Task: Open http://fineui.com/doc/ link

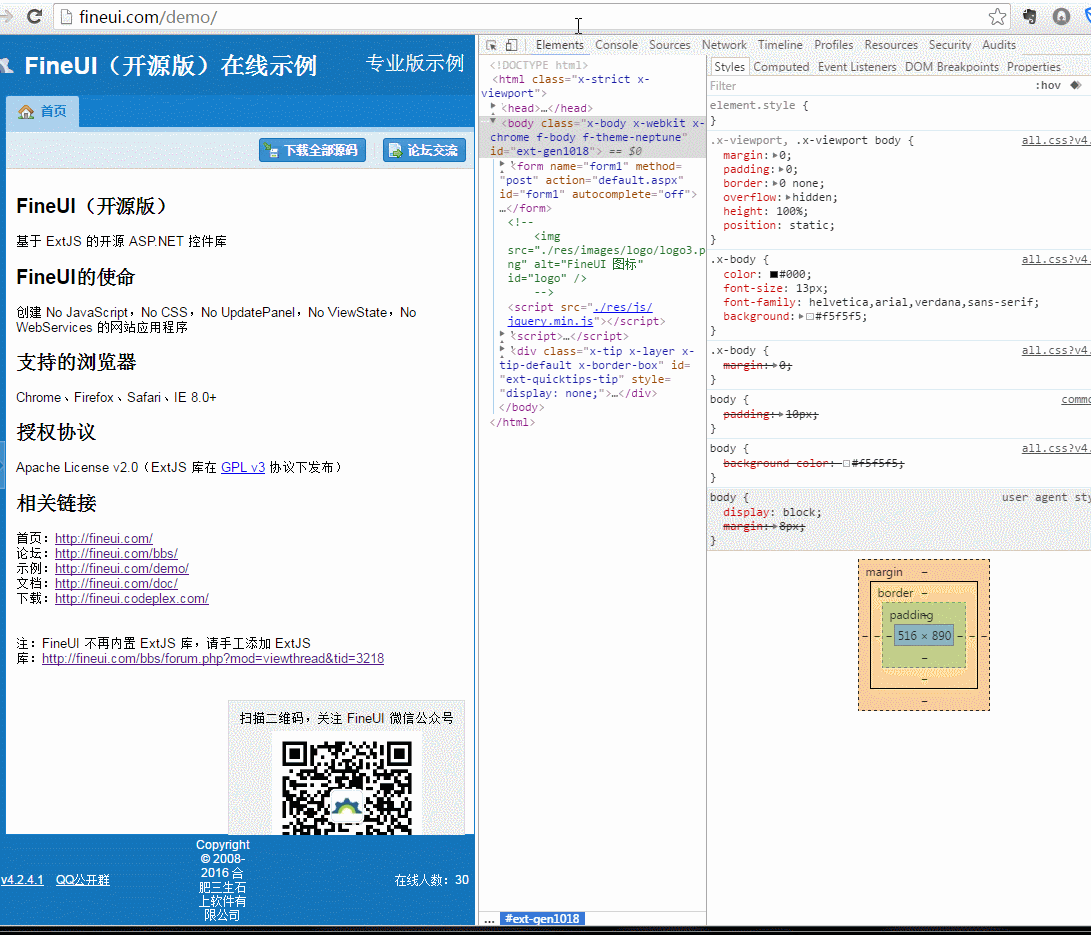Action: click(116, 584)
